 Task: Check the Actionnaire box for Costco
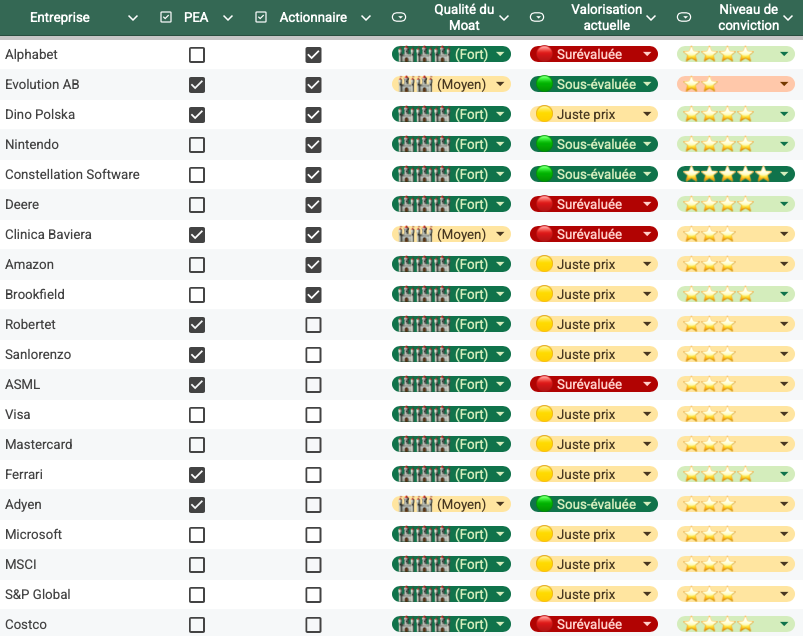click(x=313, y=625)
